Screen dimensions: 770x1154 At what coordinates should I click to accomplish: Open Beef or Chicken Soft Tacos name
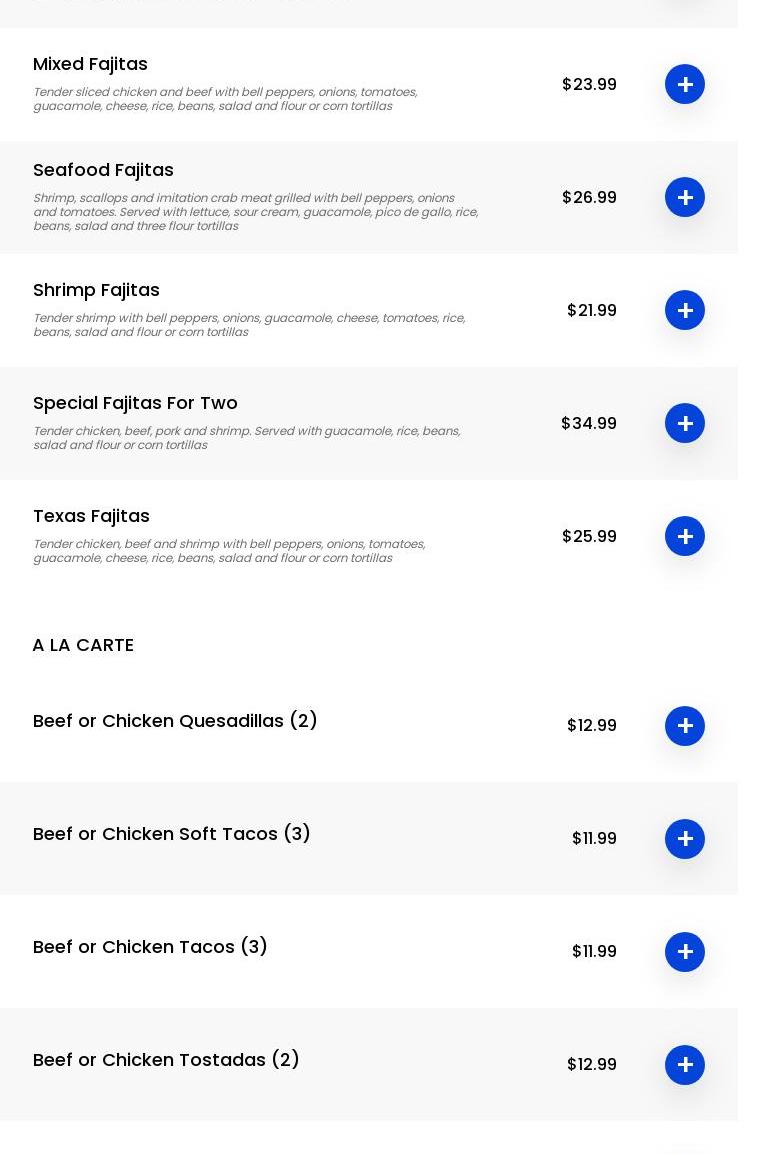point(172,834)
